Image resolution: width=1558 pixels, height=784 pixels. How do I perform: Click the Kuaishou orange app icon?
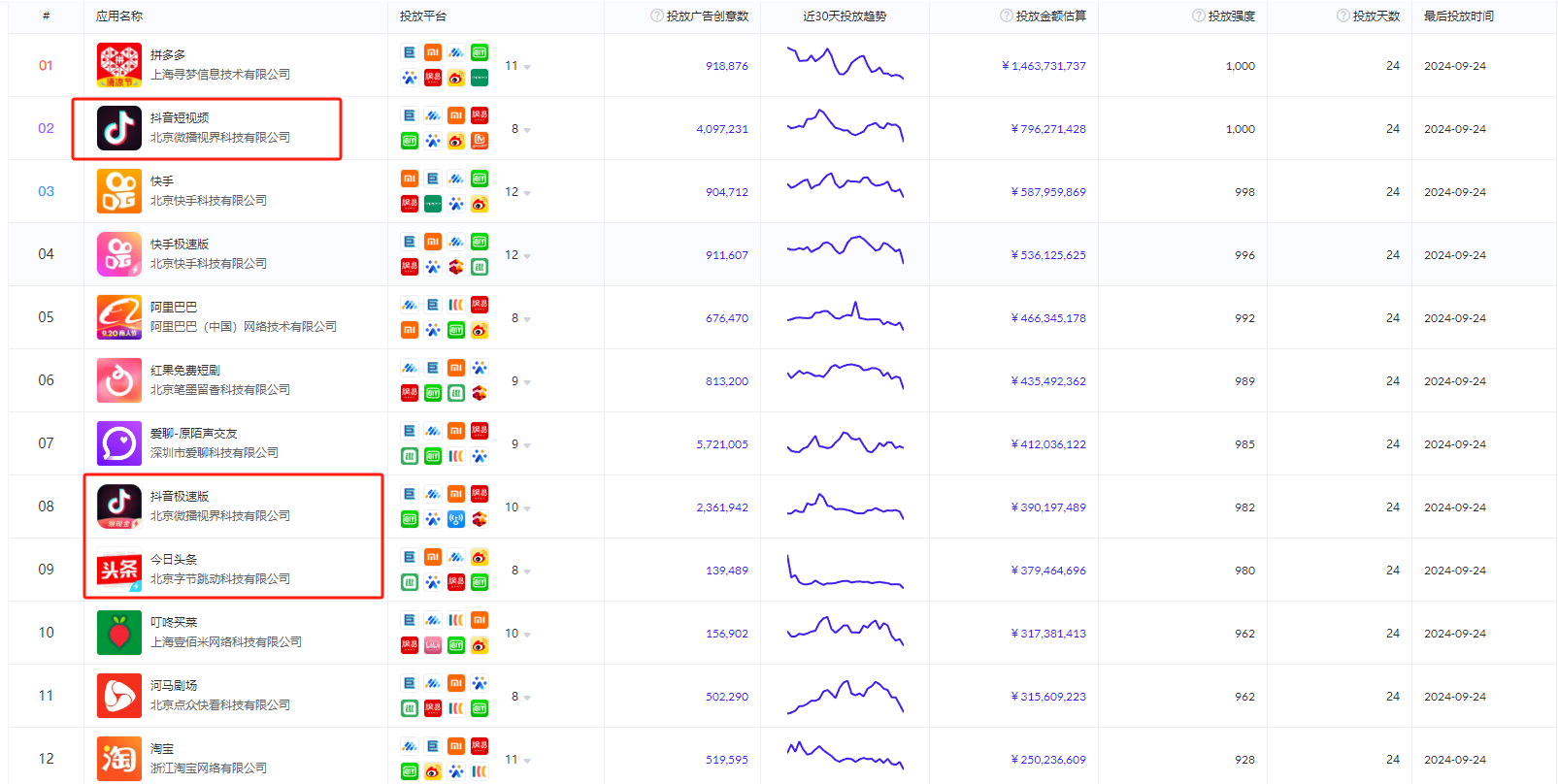pyautogui.click(x=118, y=191)
